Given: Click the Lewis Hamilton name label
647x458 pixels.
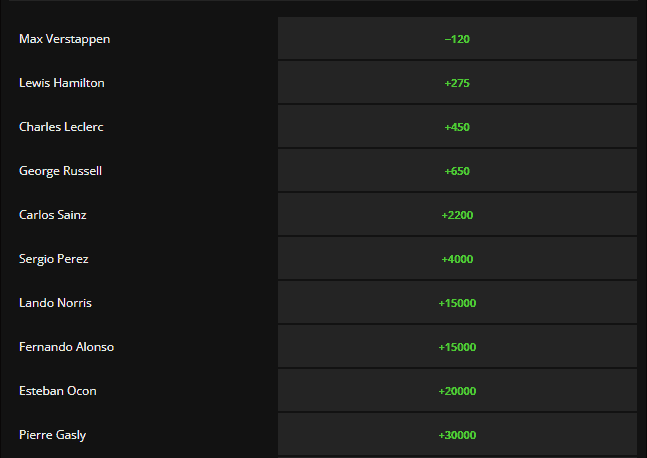Looking at the screenshot, I should [x=61, y=83].
